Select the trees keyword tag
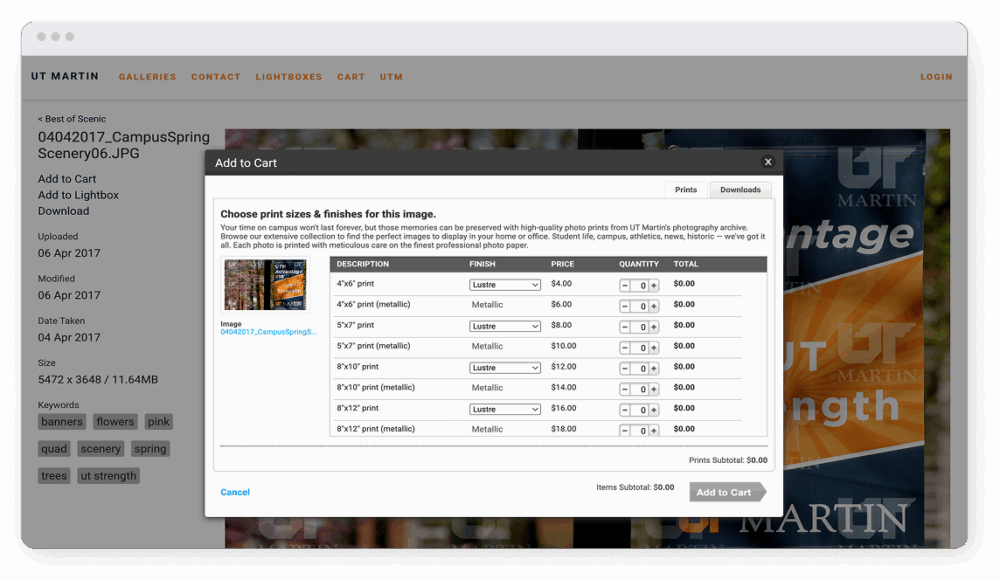1000x580 pixels. [54, 475]
